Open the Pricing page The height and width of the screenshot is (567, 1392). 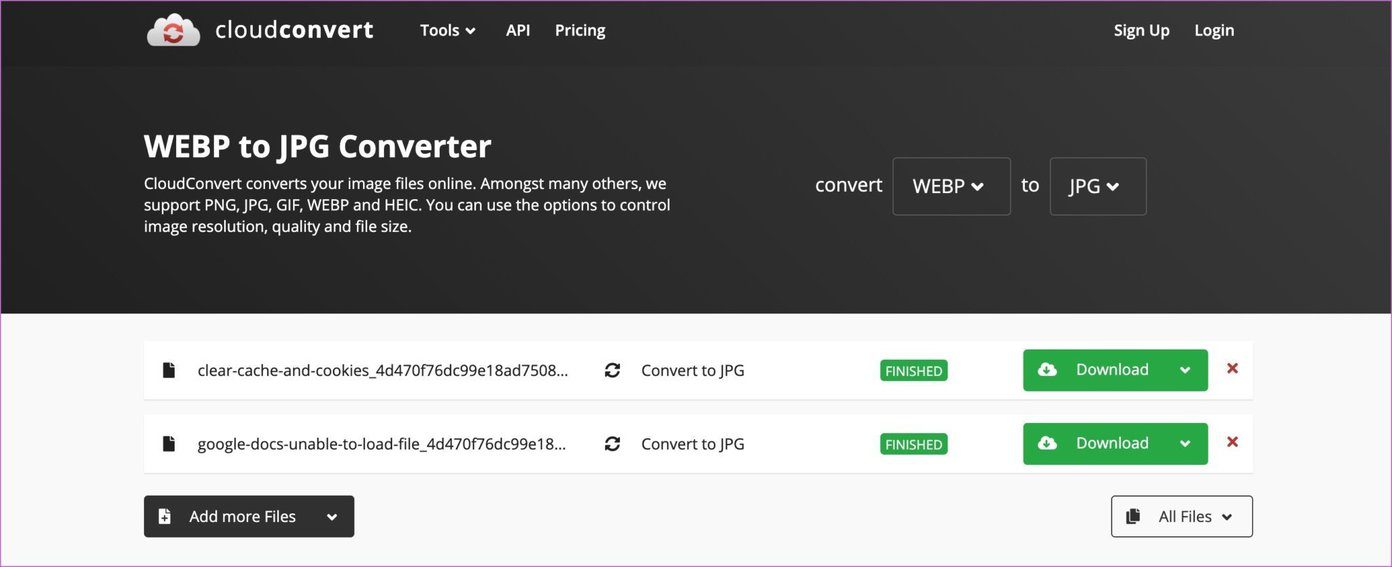[x=580, y=30]
